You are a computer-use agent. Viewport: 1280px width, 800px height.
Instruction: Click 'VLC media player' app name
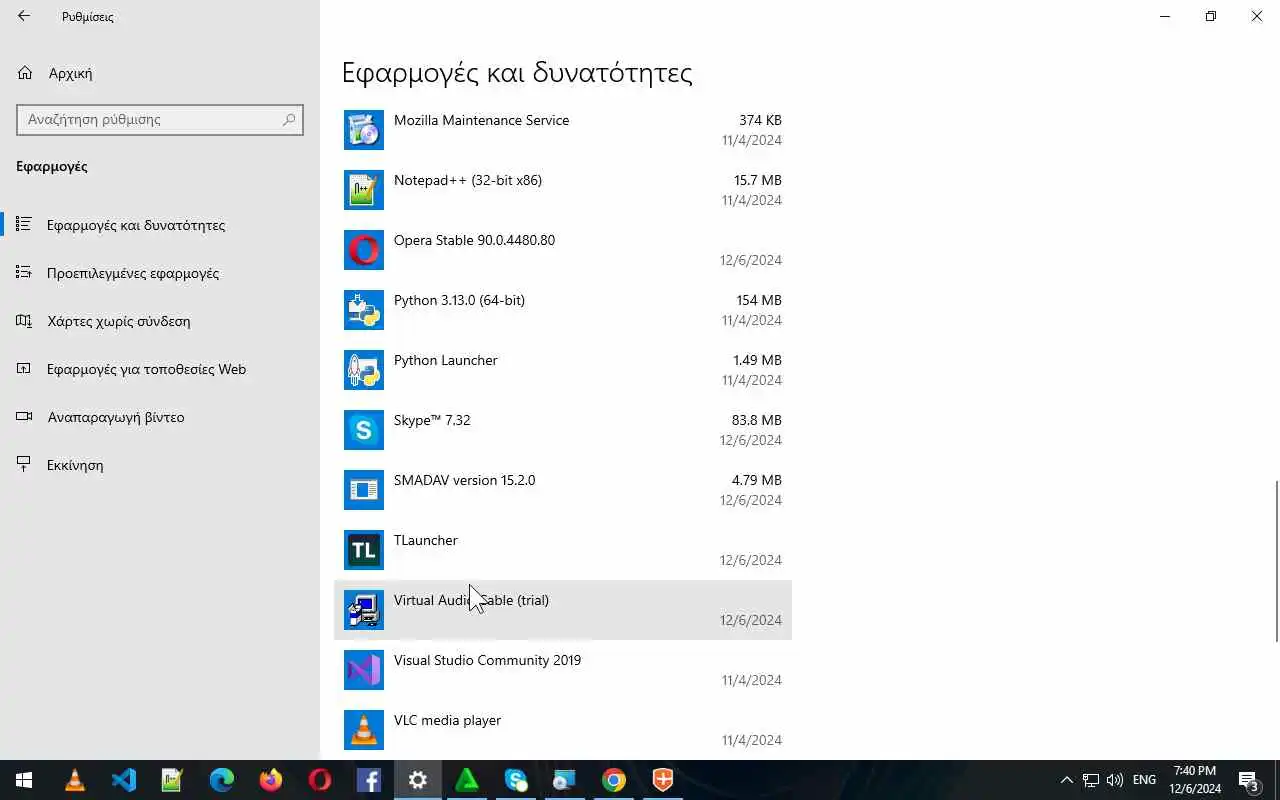click(x=447, y=720)
